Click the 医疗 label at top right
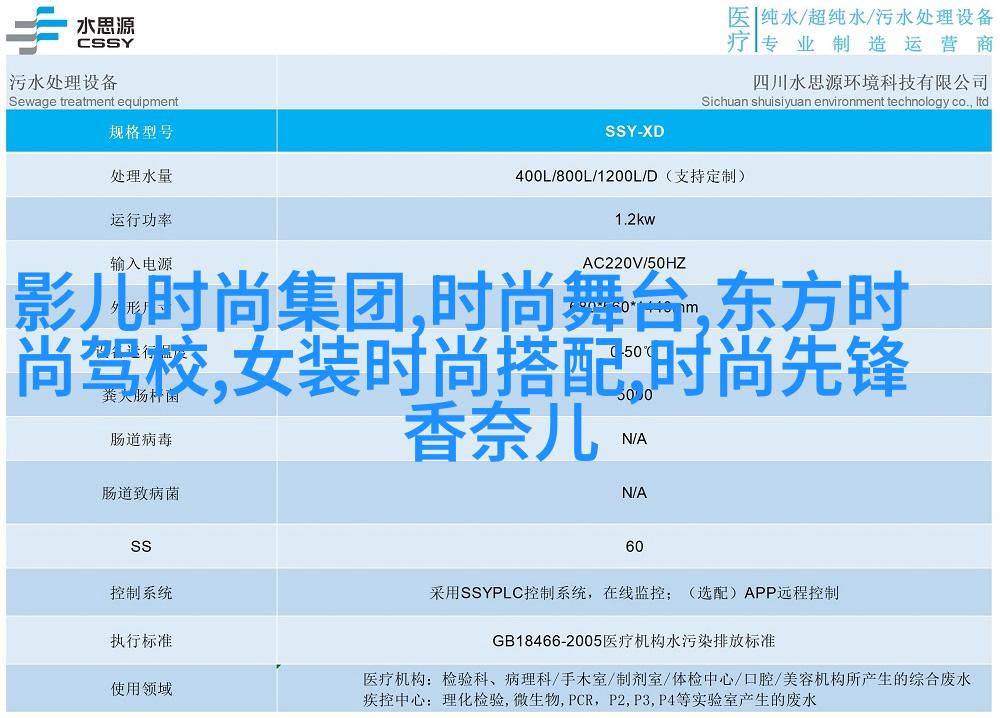This screenshot has height=718, width=1000. click(x=739, y=29)
